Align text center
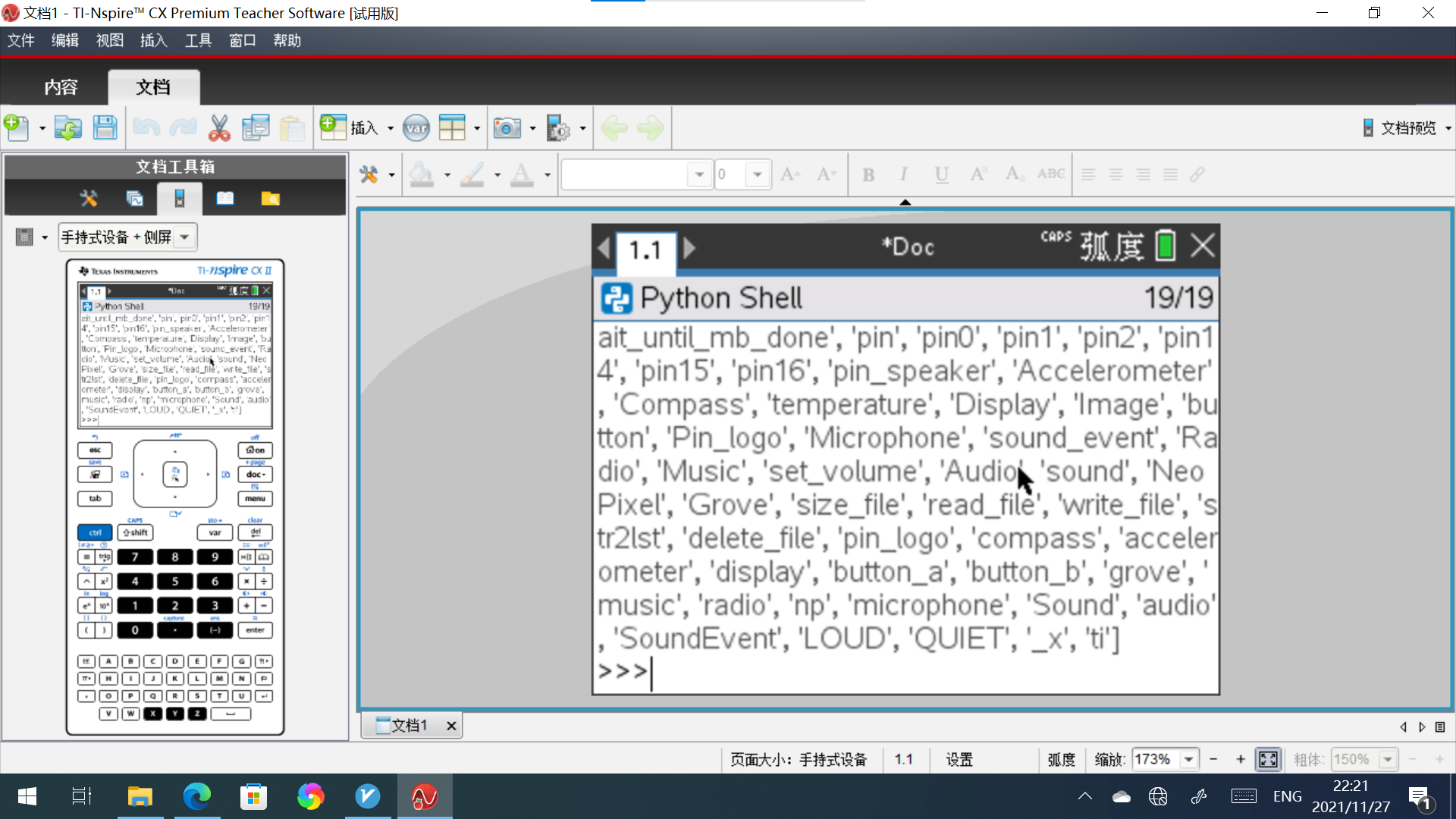1456x819 pixels. tap(1116, 174)
